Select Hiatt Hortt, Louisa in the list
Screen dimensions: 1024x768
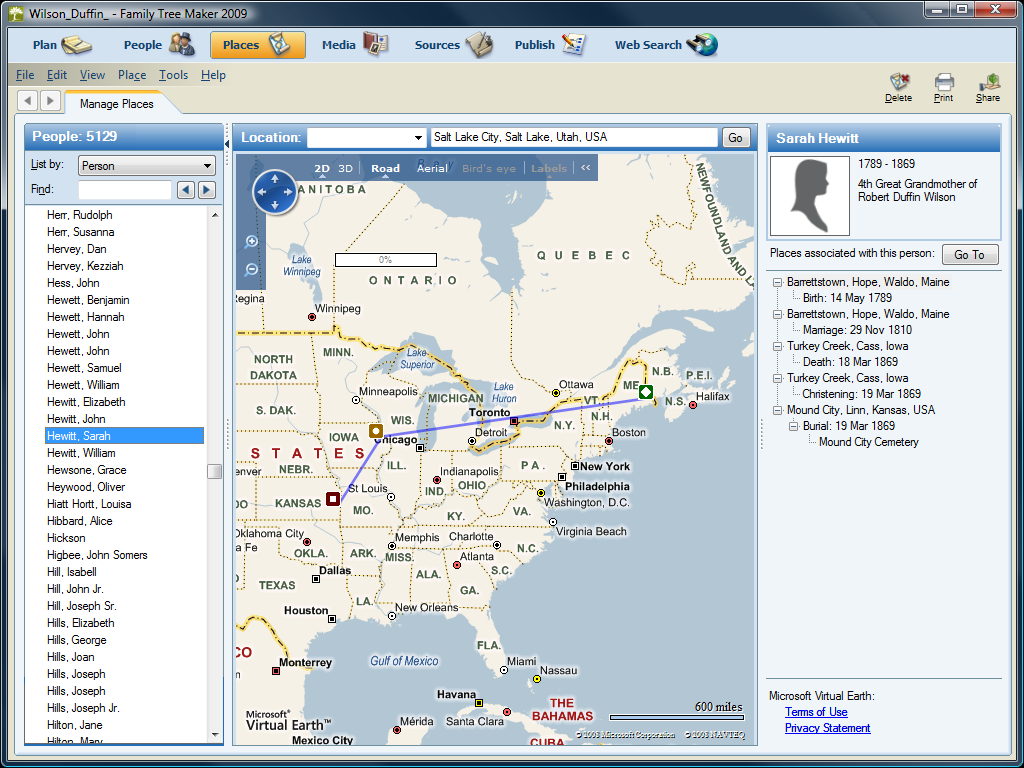[89, 504]
